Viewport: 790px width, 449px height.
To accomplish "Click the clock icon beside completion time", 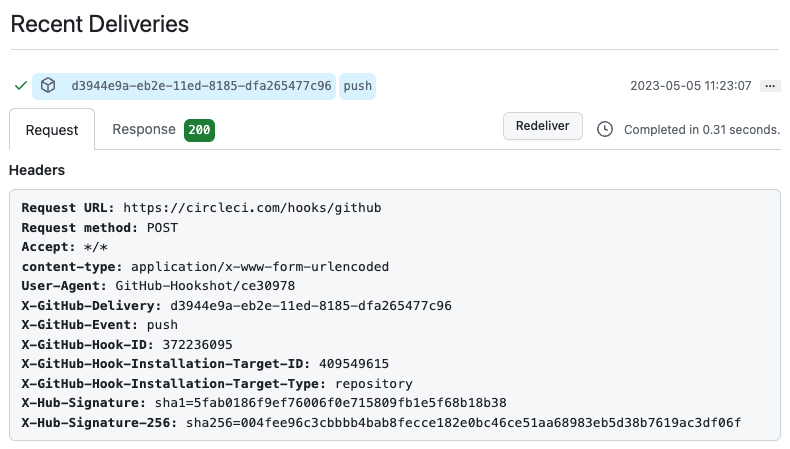I will click(x=605, y=130).
